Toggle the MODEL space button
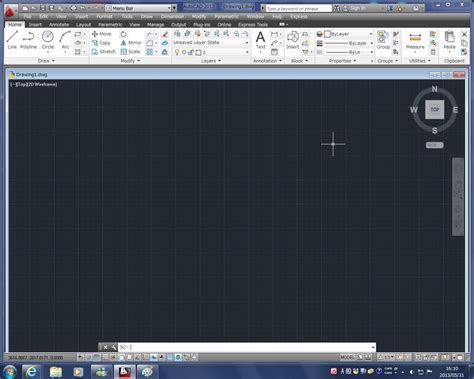This screenshot has height=379, width=474. tap(347, 357)
